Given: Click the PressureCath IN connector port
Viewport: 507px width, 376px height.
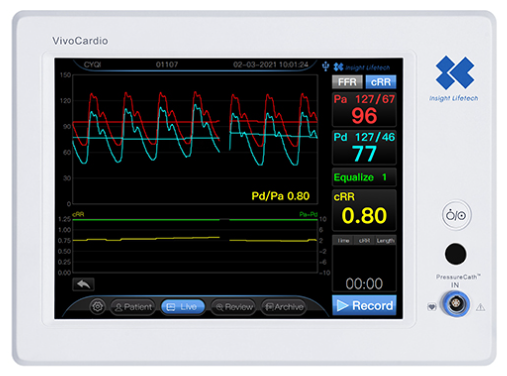Looking at the screenshot, I should click(455, 304).
